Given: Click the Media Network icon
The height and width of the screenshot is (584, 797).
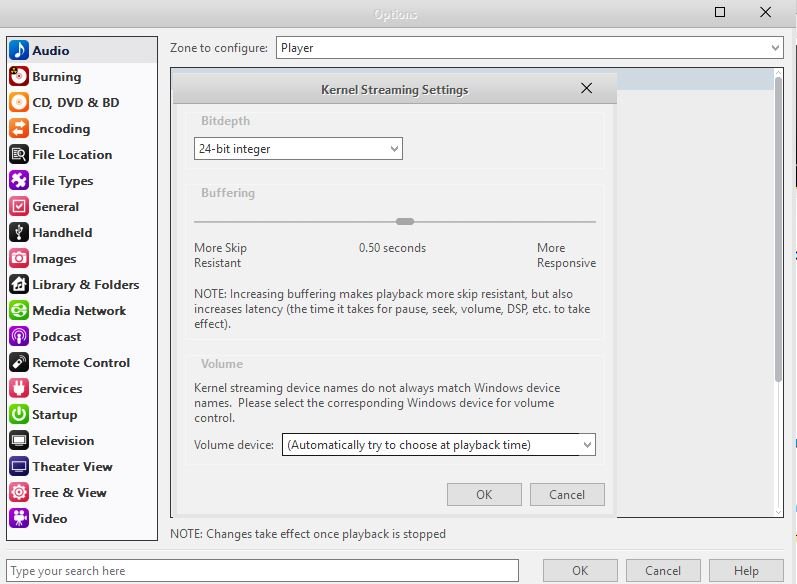Looking at the screenshot, I should [18, 311].
